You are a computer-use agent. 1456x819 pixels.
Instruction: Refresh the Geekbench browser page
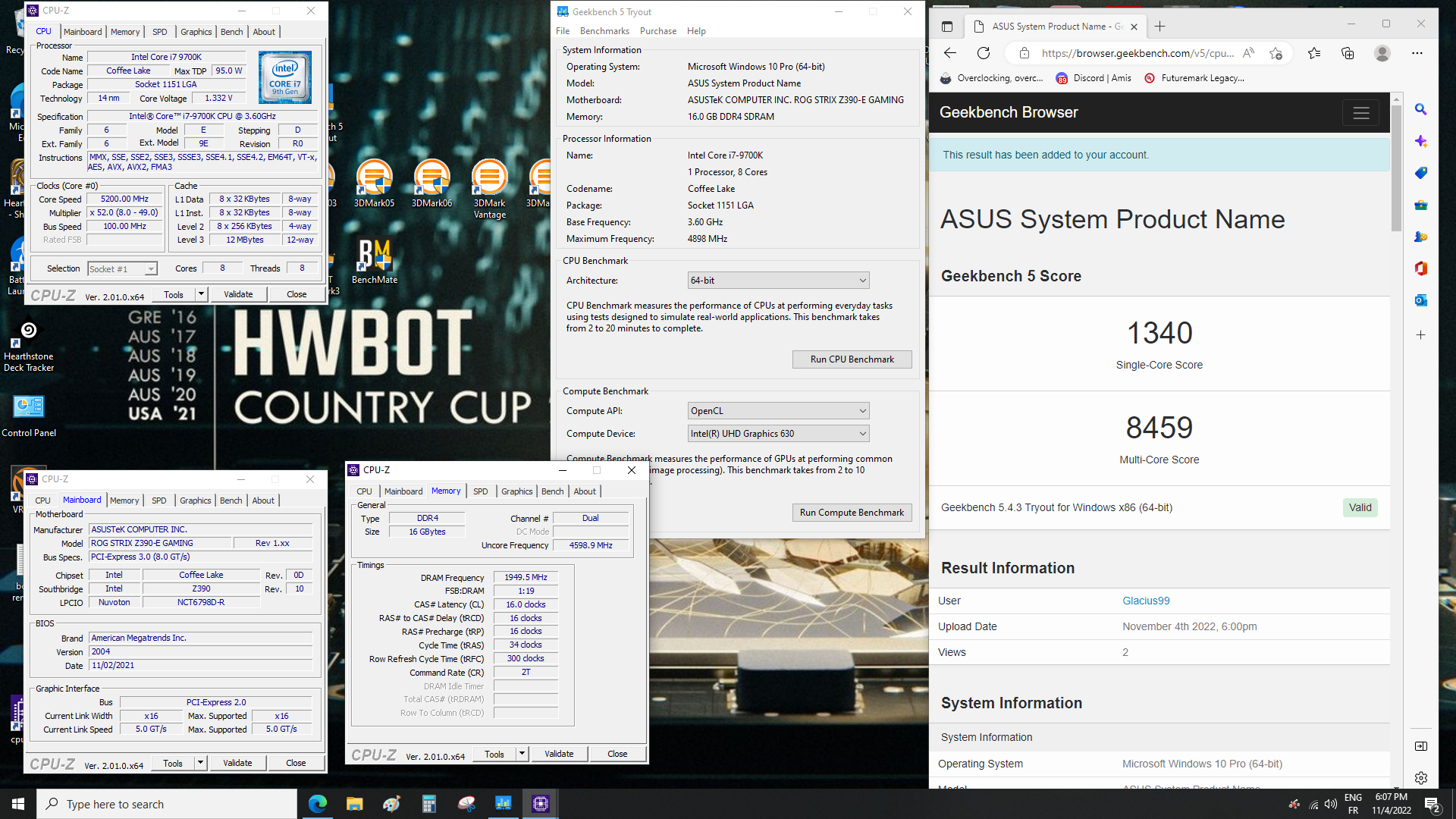[984, 53]
